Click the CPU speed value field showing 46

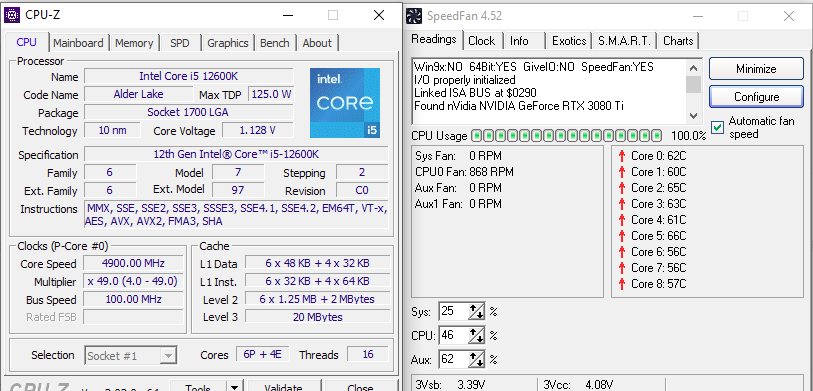[x=453, y=336]
